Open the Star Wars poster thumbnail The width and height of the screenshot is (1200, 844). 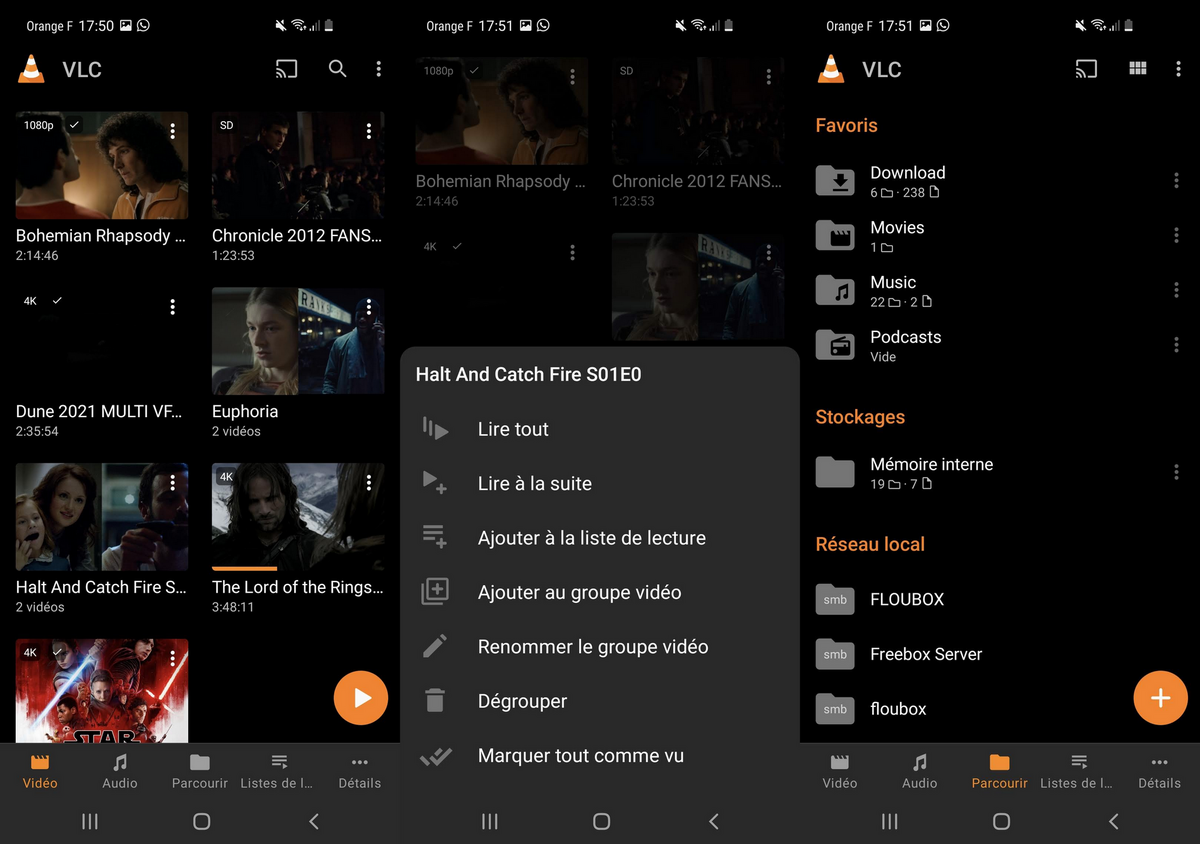102,691
